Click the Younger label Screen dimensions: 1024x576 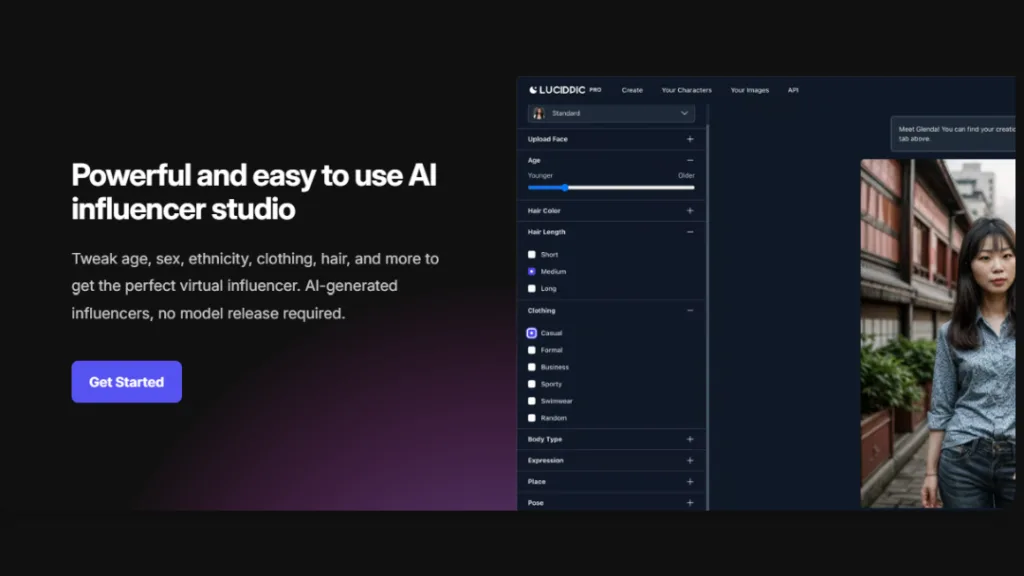point(540,176)
